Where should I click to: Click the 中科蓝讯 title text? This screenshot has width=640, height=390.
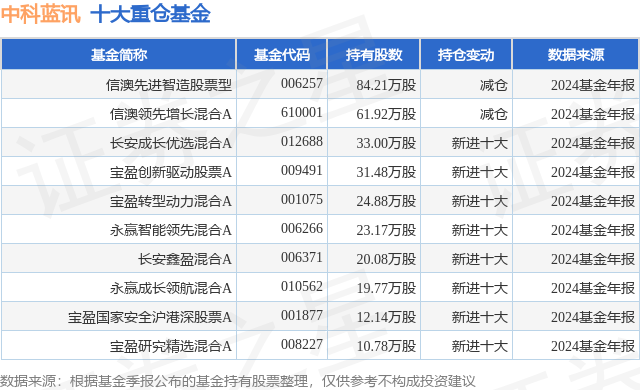[40, 14]
